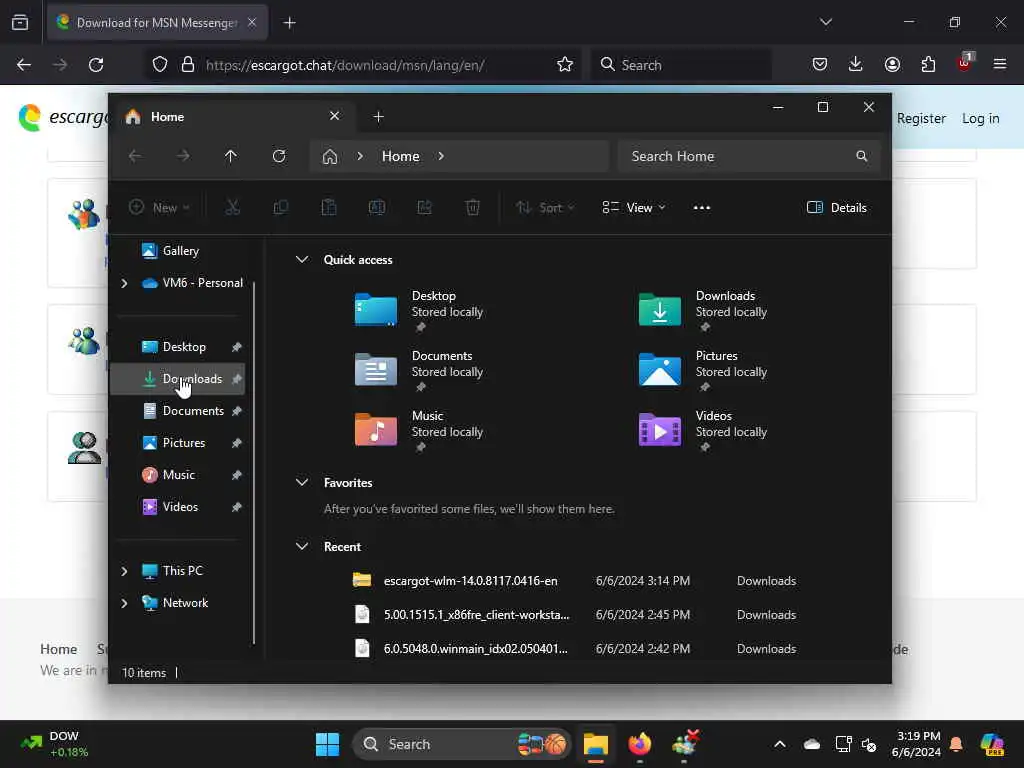Select Downloads in the navigation sidebar
This screenshot has height=768, width=1024.
point(178,379)
